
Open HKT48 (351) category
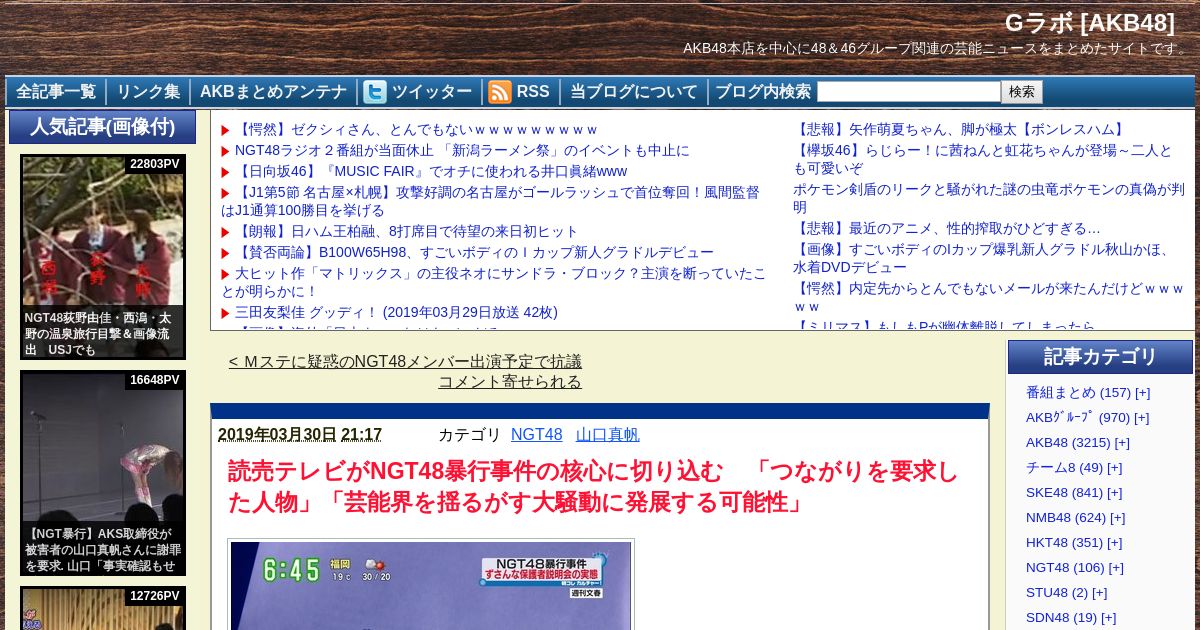point(1065,543)
